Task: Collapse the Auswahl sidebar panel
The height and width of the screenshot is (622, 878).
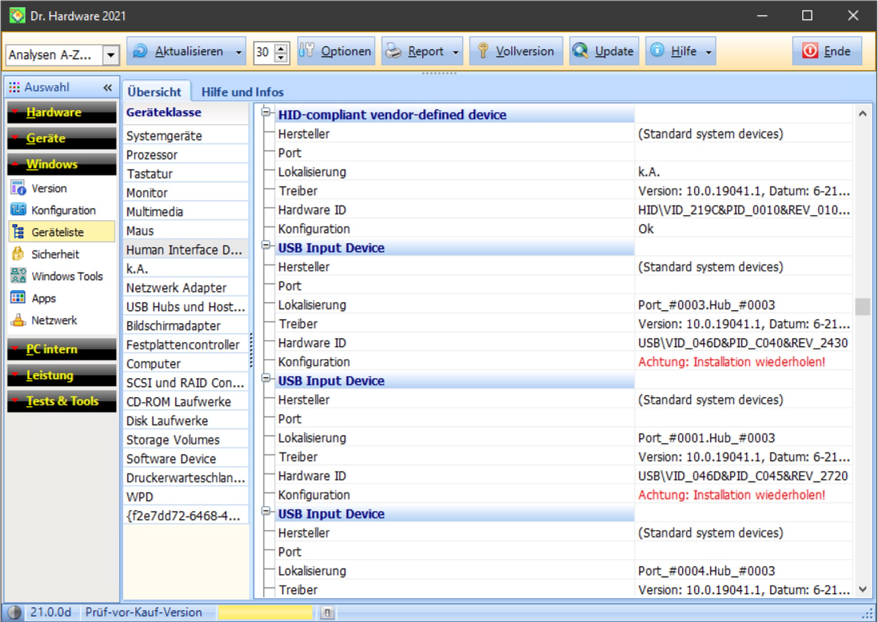Action: click(108, 88)
